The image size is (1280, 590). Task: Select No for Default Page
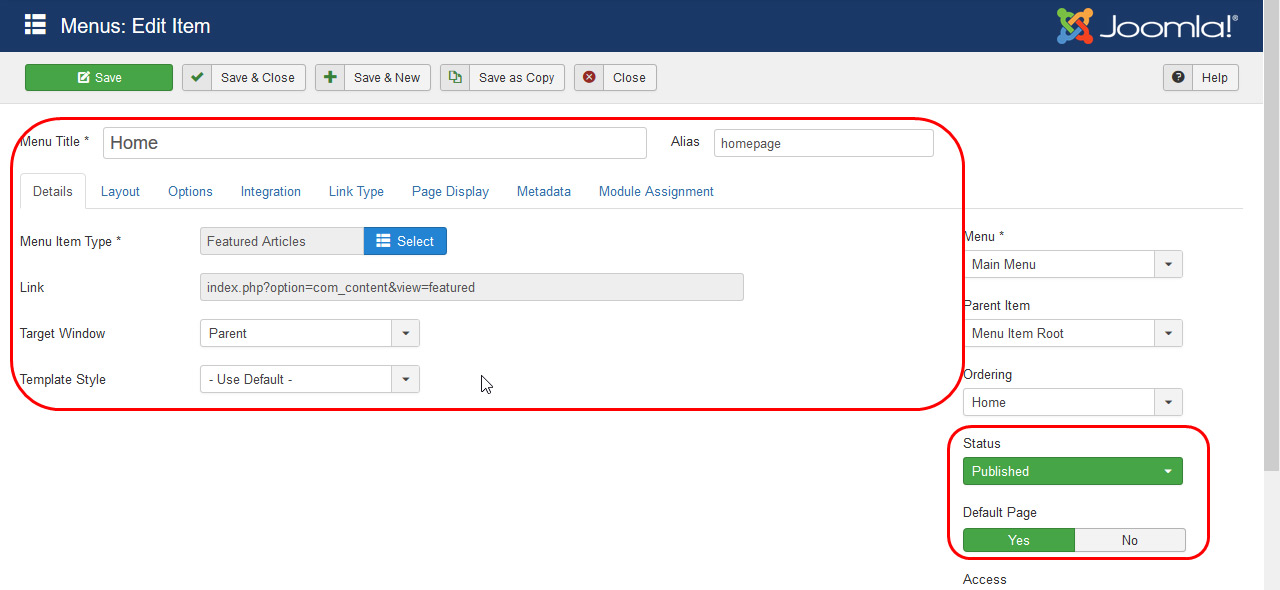(x=1130, y=540)
